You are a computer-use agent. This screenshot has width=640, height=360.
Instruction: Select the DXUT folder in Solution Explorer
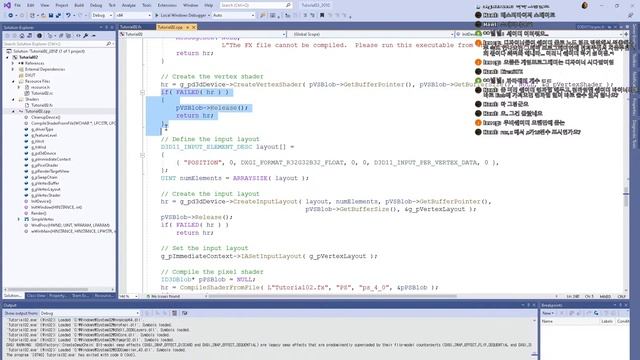30,75
